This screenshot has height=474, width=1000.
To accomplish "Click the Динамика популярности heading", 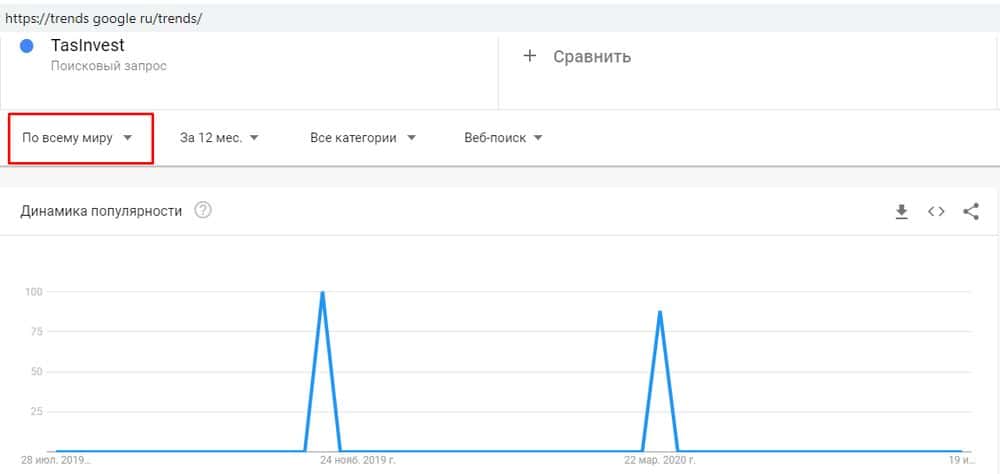I will (x=101, y=211).
